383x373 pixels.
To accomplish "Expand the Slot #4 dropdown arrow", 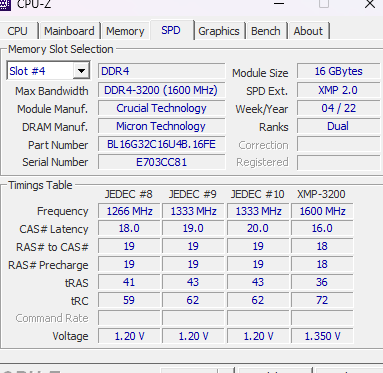I will point(81,71).
